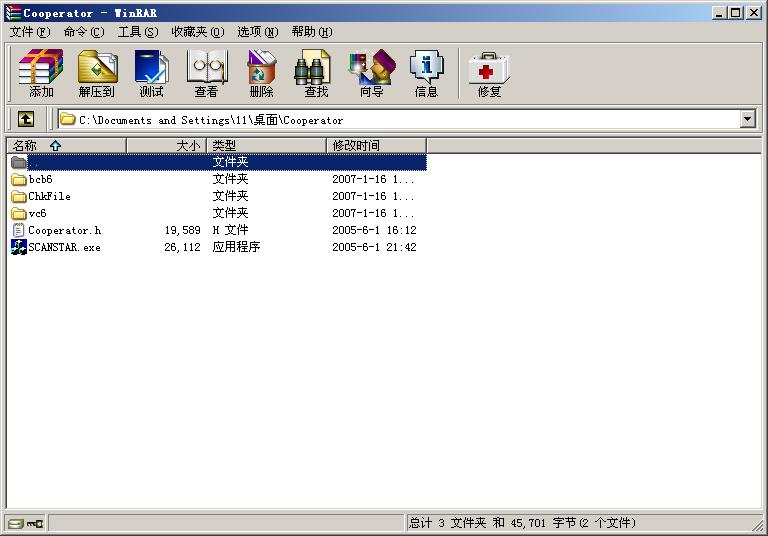Click the size value 19,589
Screen dimensions: 768x536
(182, 230)
